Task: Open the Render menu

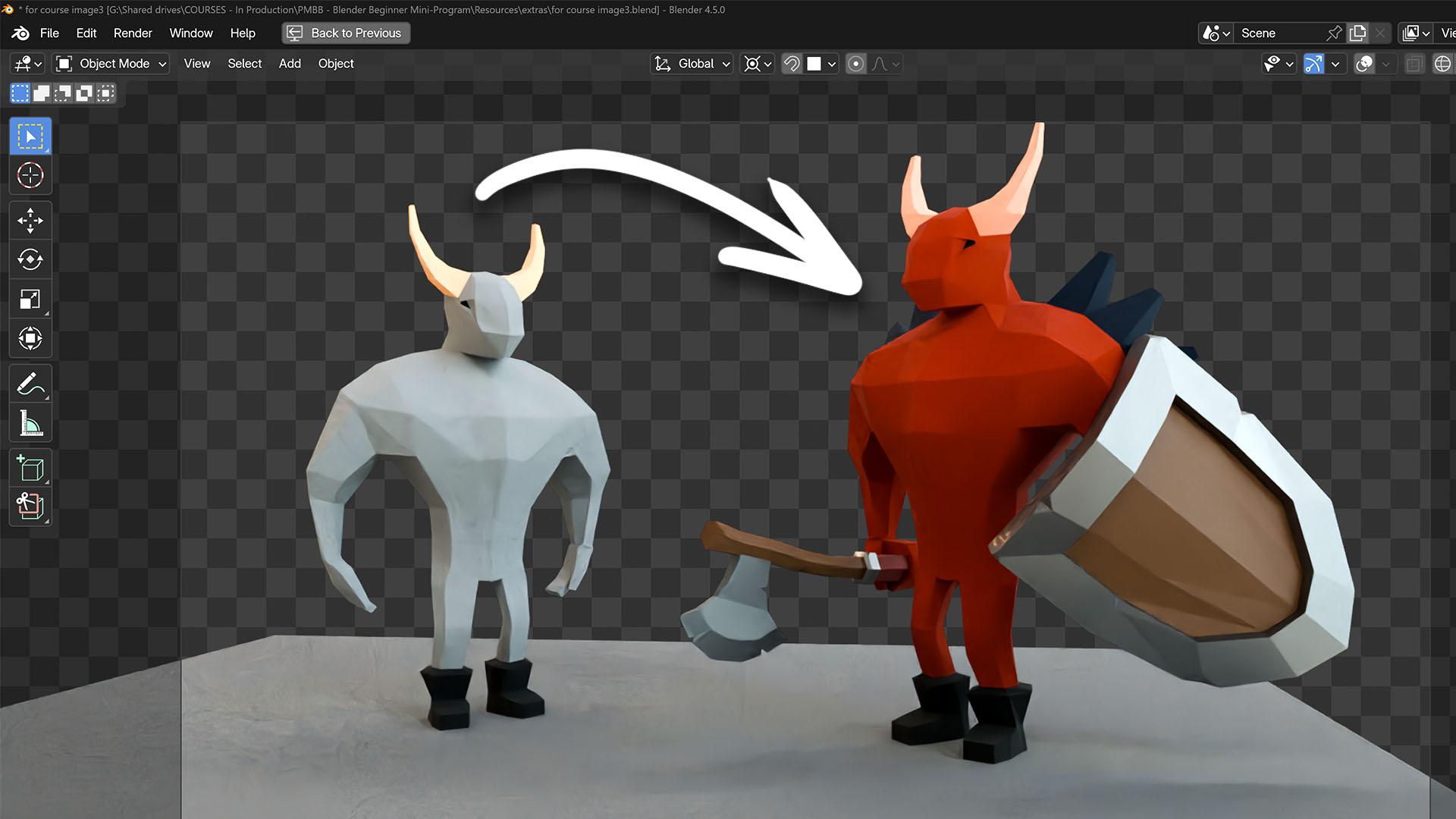Action: (x=132, y=33)
